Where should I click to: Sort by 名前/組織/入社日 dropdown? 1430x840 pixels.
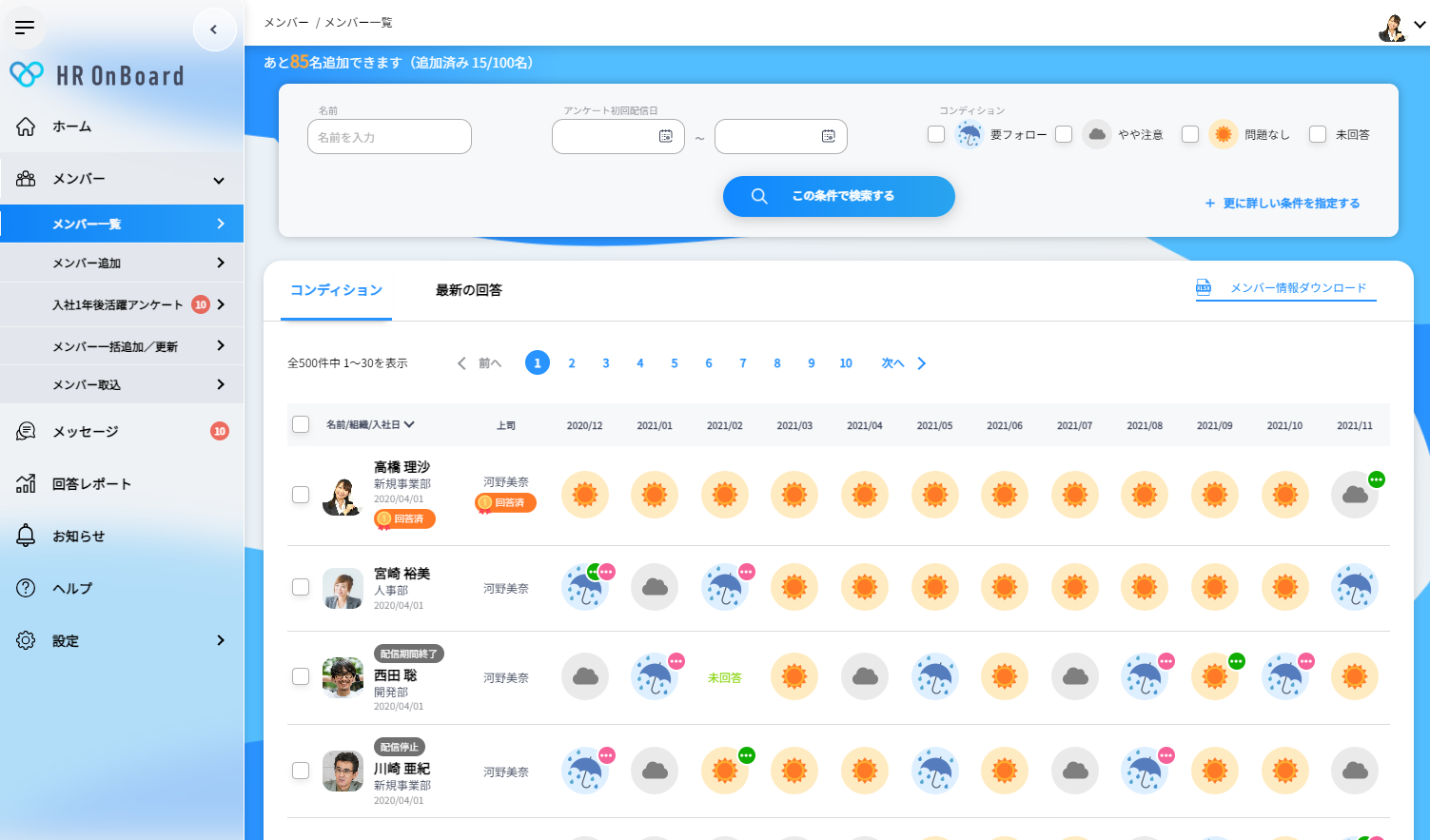(370, 424)
